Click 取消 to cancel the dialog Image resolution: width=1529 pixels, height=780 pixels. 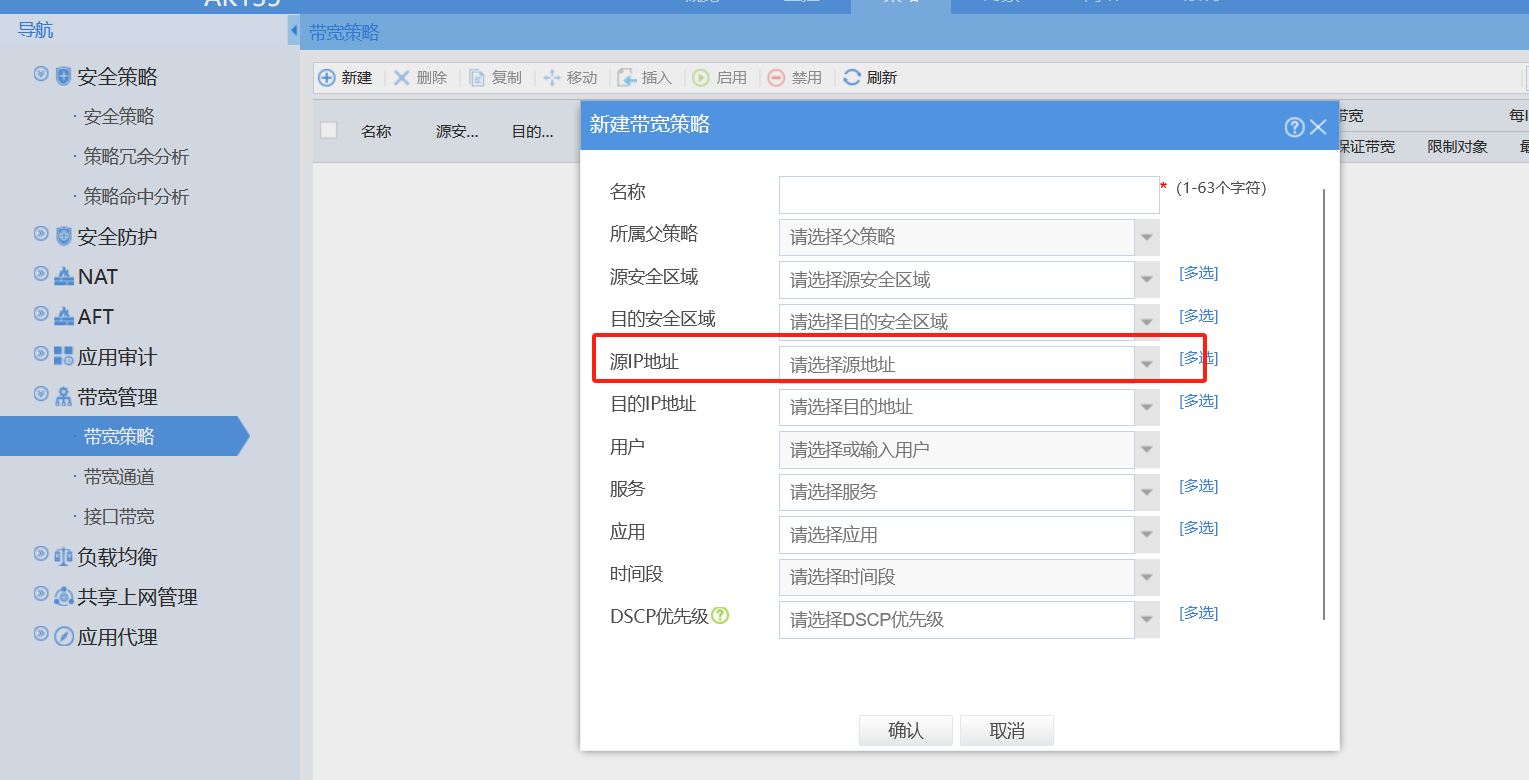pyautogui.click(x=1007, y=731)
